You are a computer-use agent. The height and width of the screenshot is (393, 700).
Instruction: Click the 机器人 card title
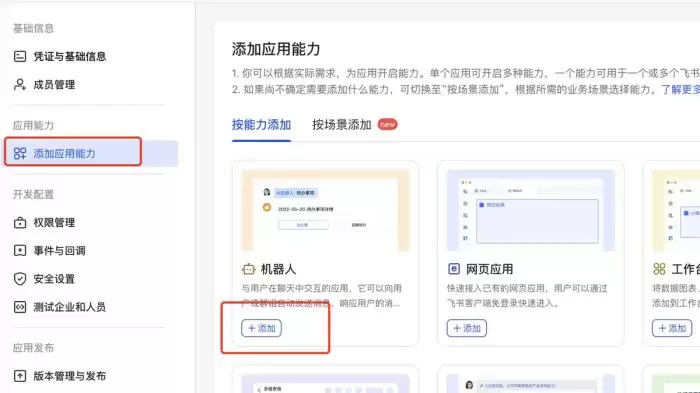[x=278, y=269]
